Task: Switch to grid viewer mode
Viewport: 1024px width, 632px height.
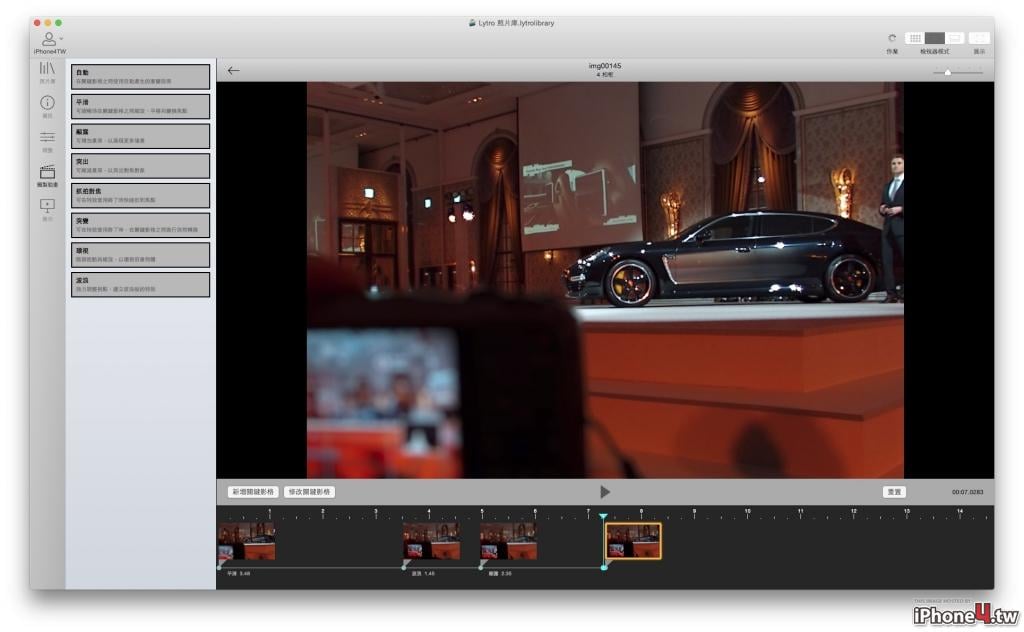Action: click(915, 39)
